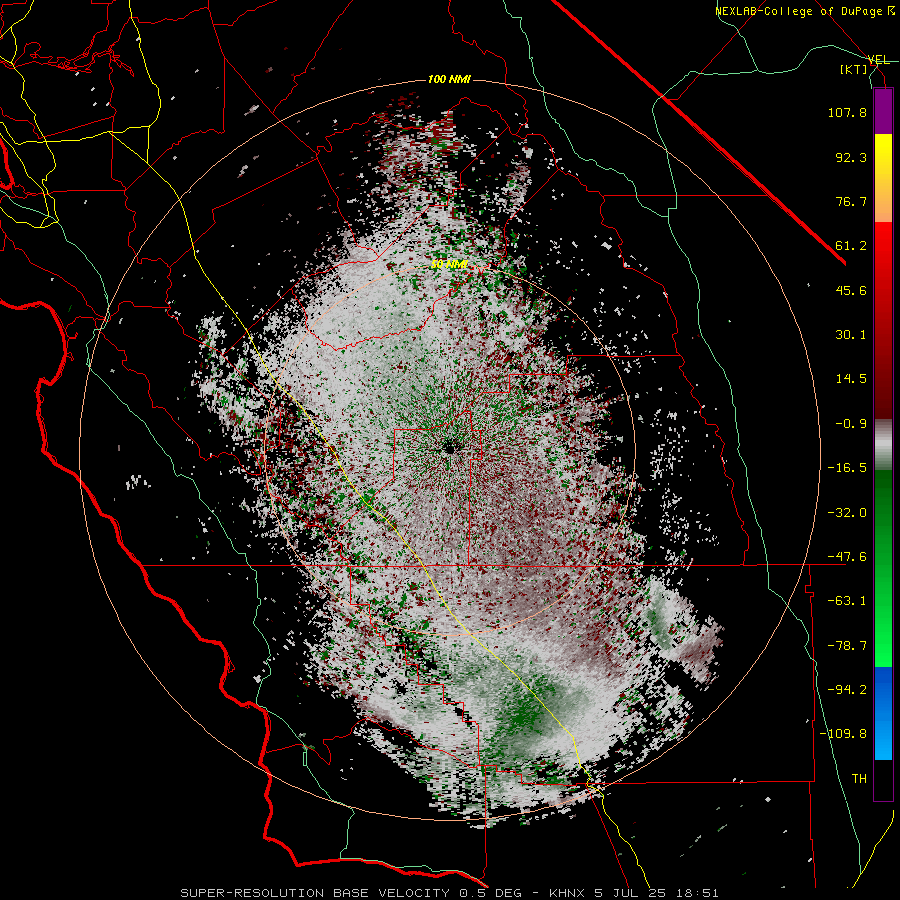
Task: Click the -78.7 legend value
Action: [847, 646]
